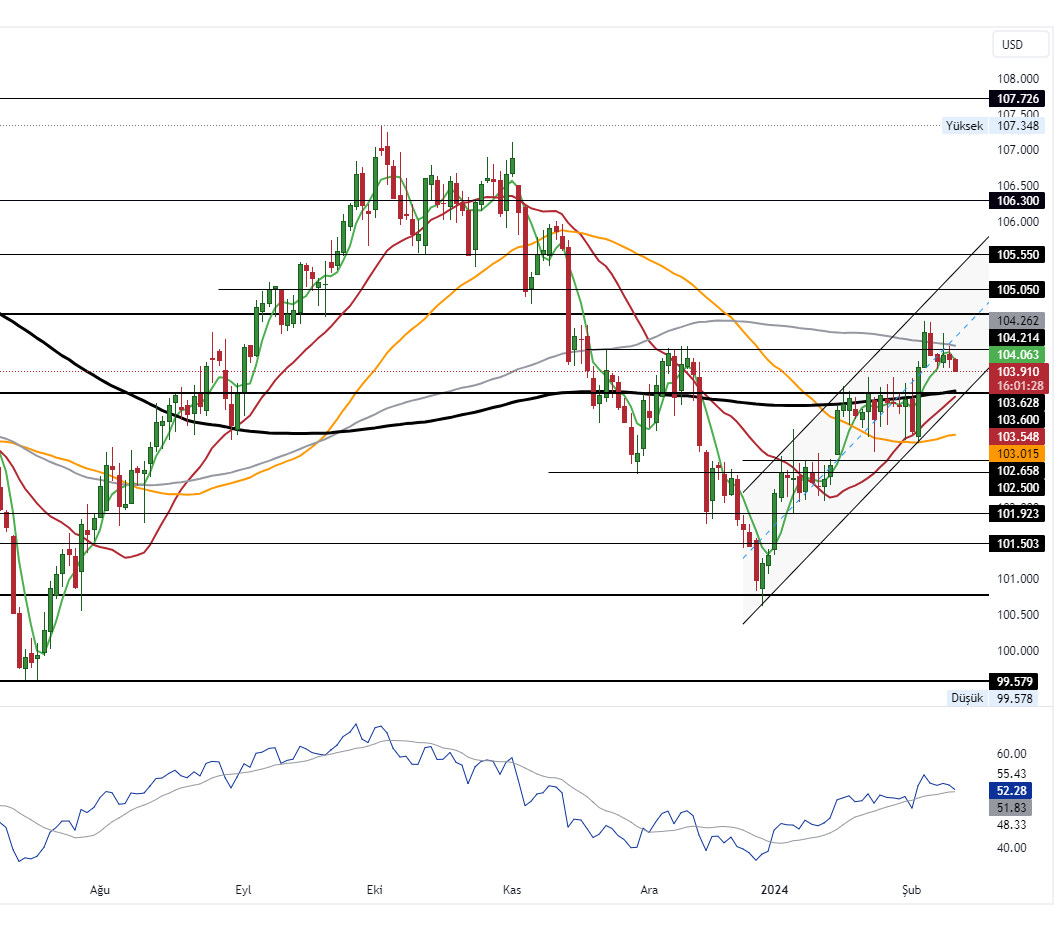The width and height of the screenshot is (1063, 939).
Task: Click the 99.579 support level label
Action: 1013,680
